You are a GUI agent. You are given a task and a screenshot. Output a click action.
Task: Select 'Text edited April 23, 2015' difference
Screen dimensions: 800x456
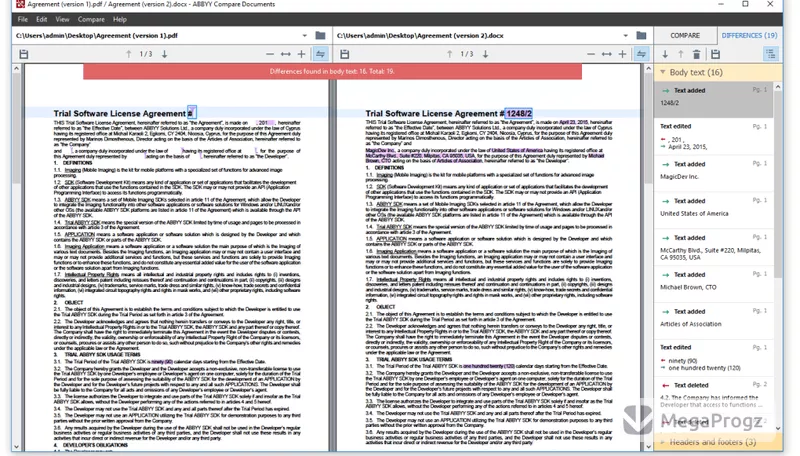point(714,136)
